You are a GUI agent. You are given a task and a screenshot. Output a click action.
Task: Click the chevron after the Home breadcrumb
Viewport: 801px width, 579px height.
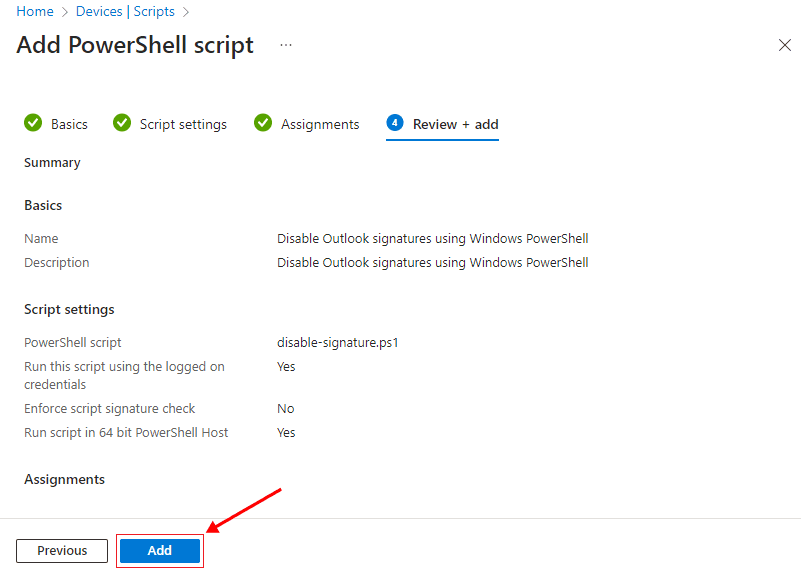[67, 12]
